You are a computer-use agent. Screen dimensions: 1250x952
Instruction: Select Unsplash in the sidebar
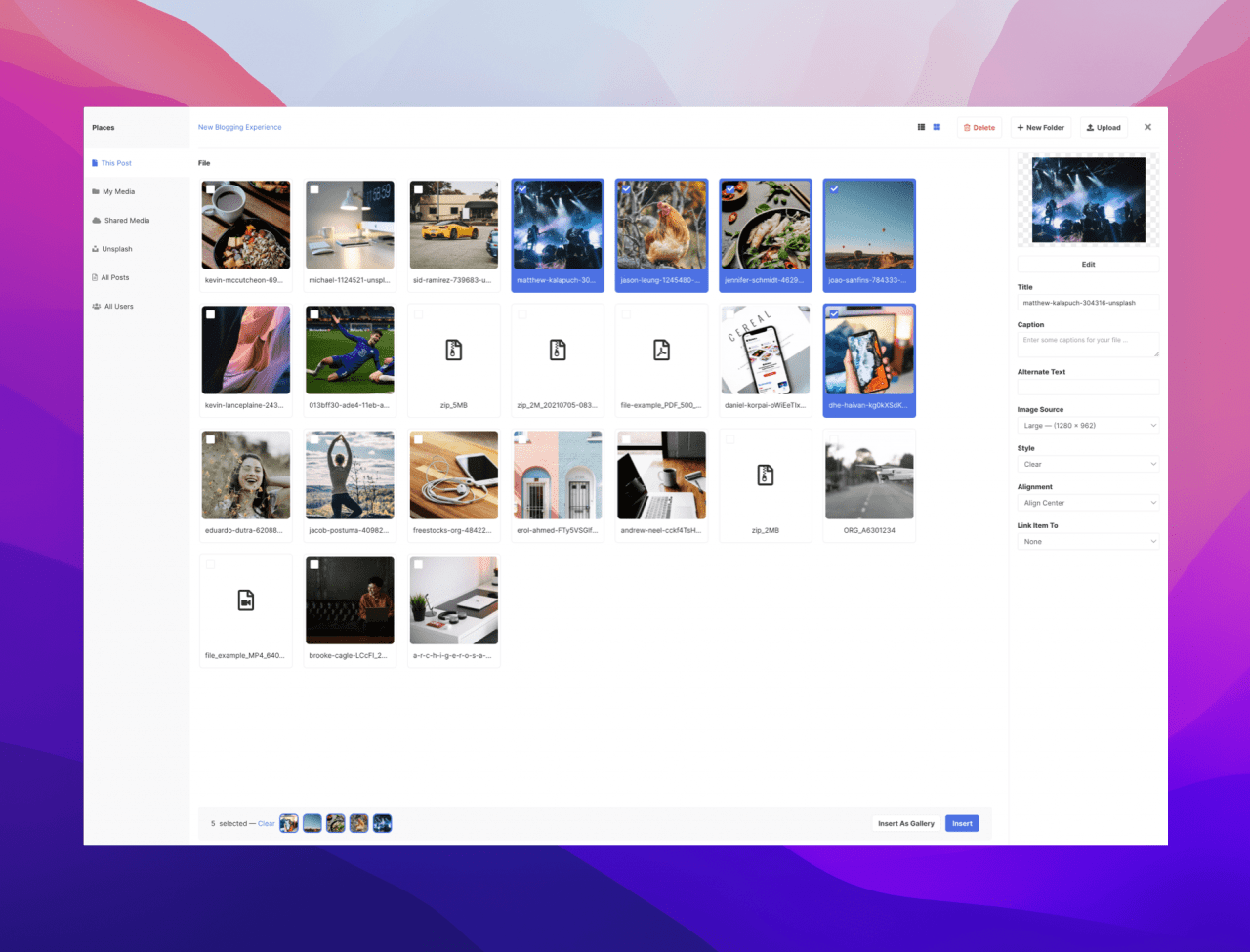pos(116,249)
